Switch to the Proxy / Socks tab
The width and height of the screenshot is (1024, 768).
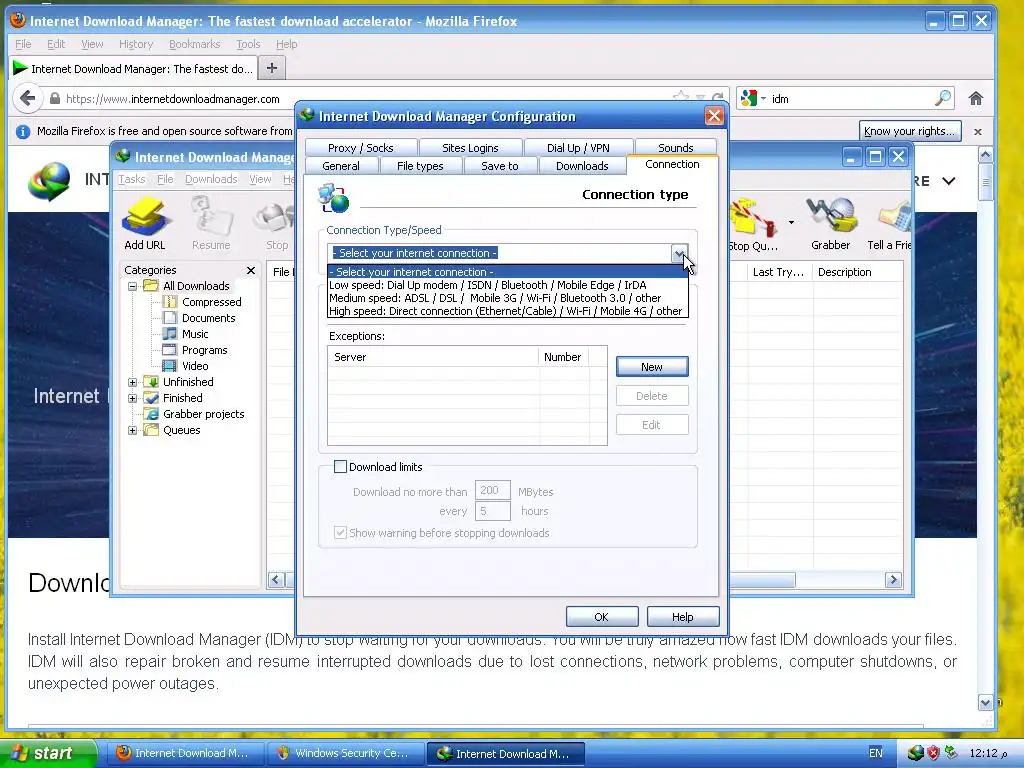360,148
